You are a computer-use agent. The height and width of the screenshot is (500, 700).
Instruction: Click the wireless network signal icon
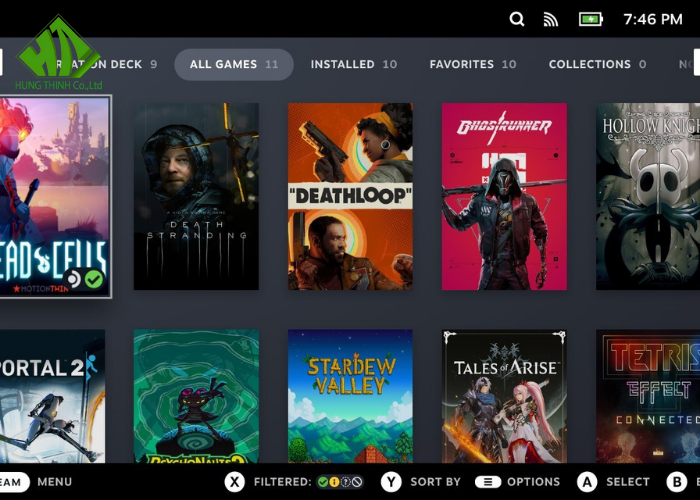coord(551,19)
